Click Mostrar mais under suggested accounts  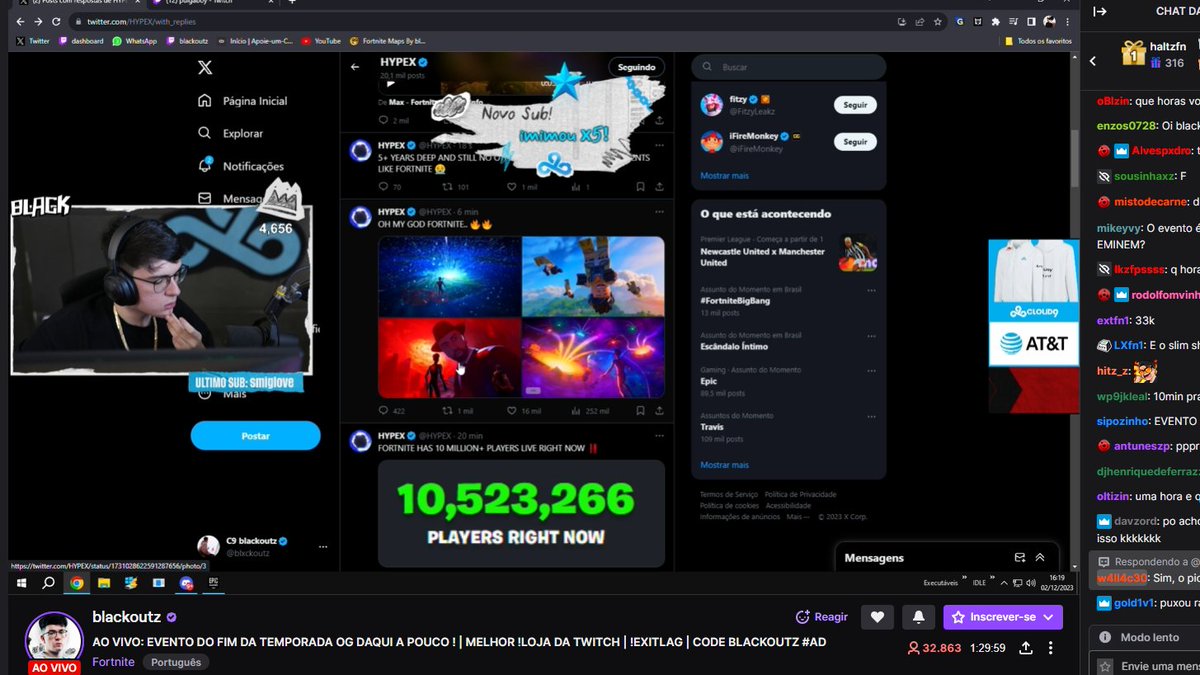tap(724, 175)
